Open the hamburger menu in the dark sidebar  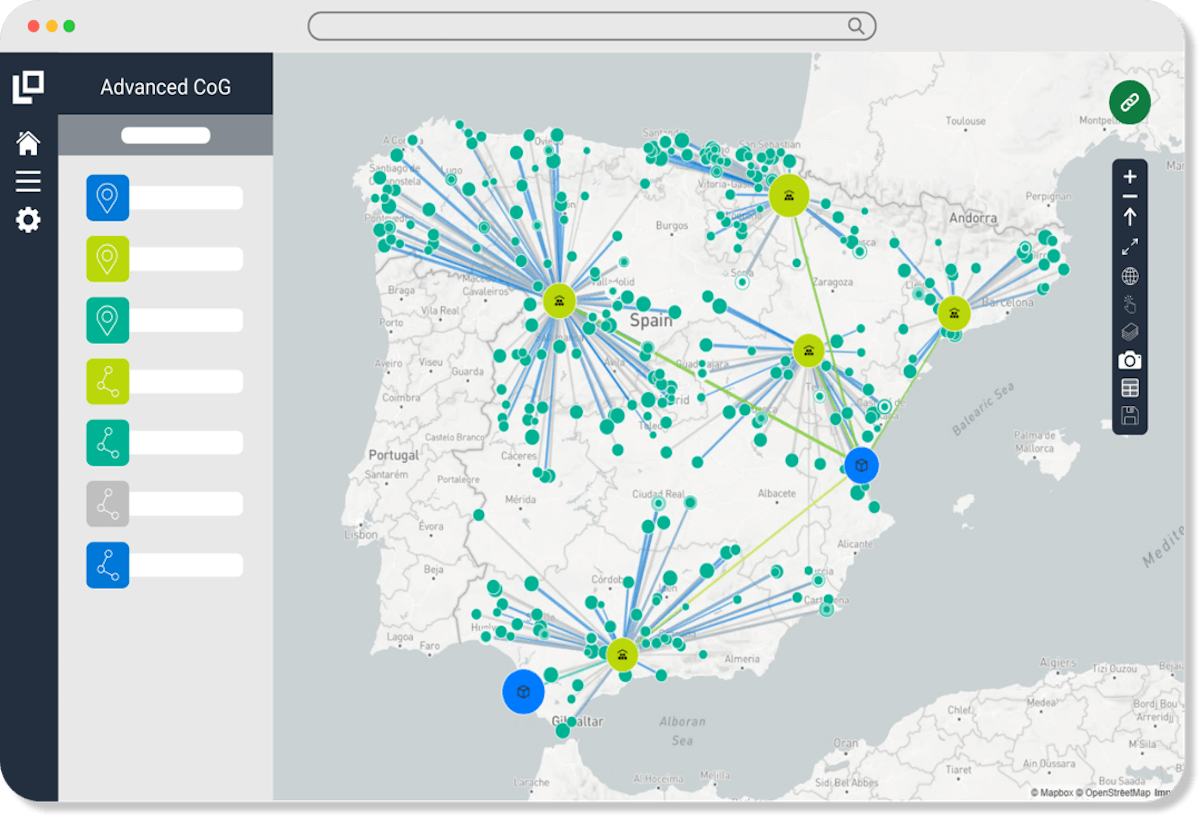28,180
